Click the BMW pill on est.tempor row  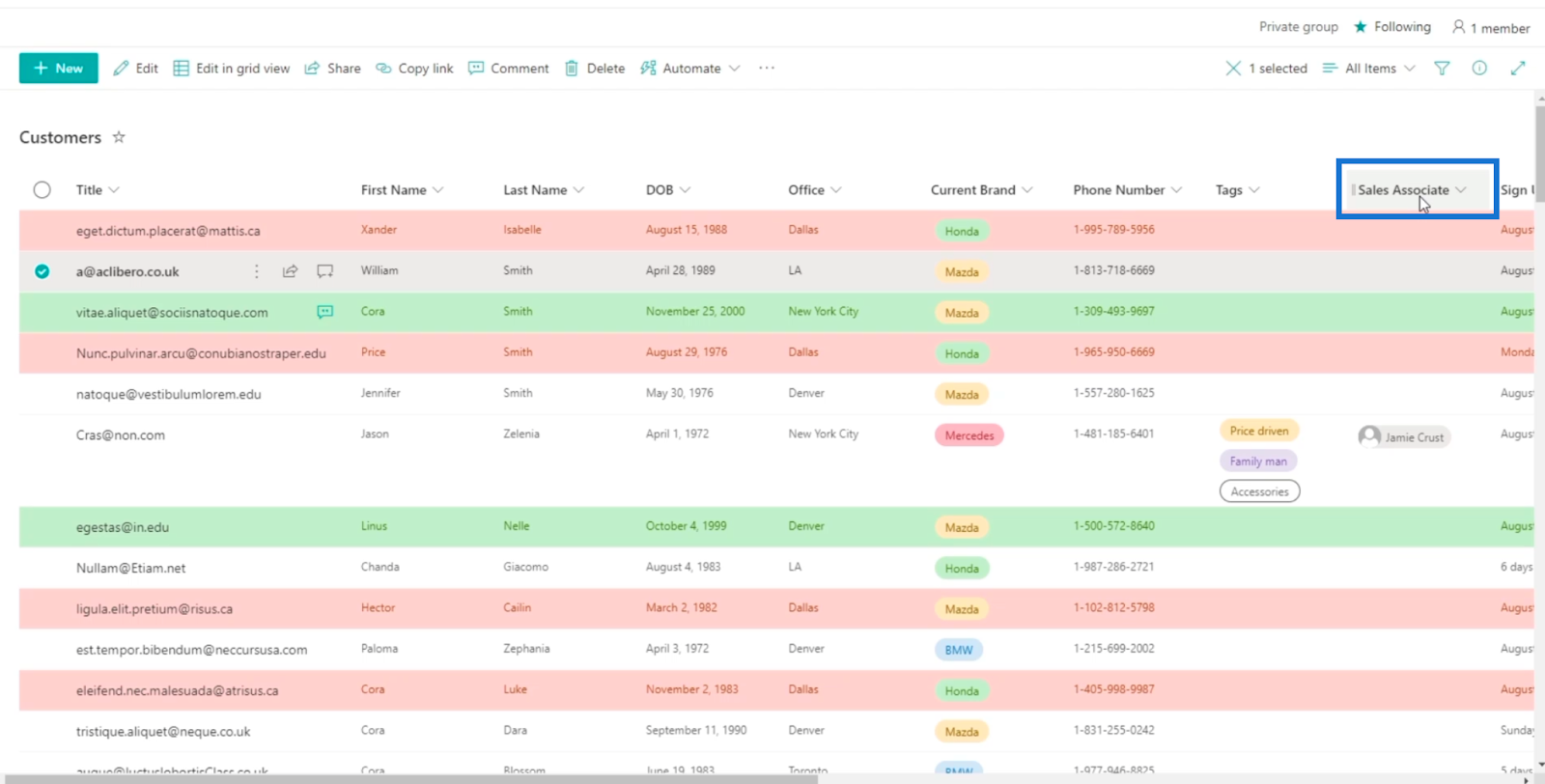tap(959, 650)
